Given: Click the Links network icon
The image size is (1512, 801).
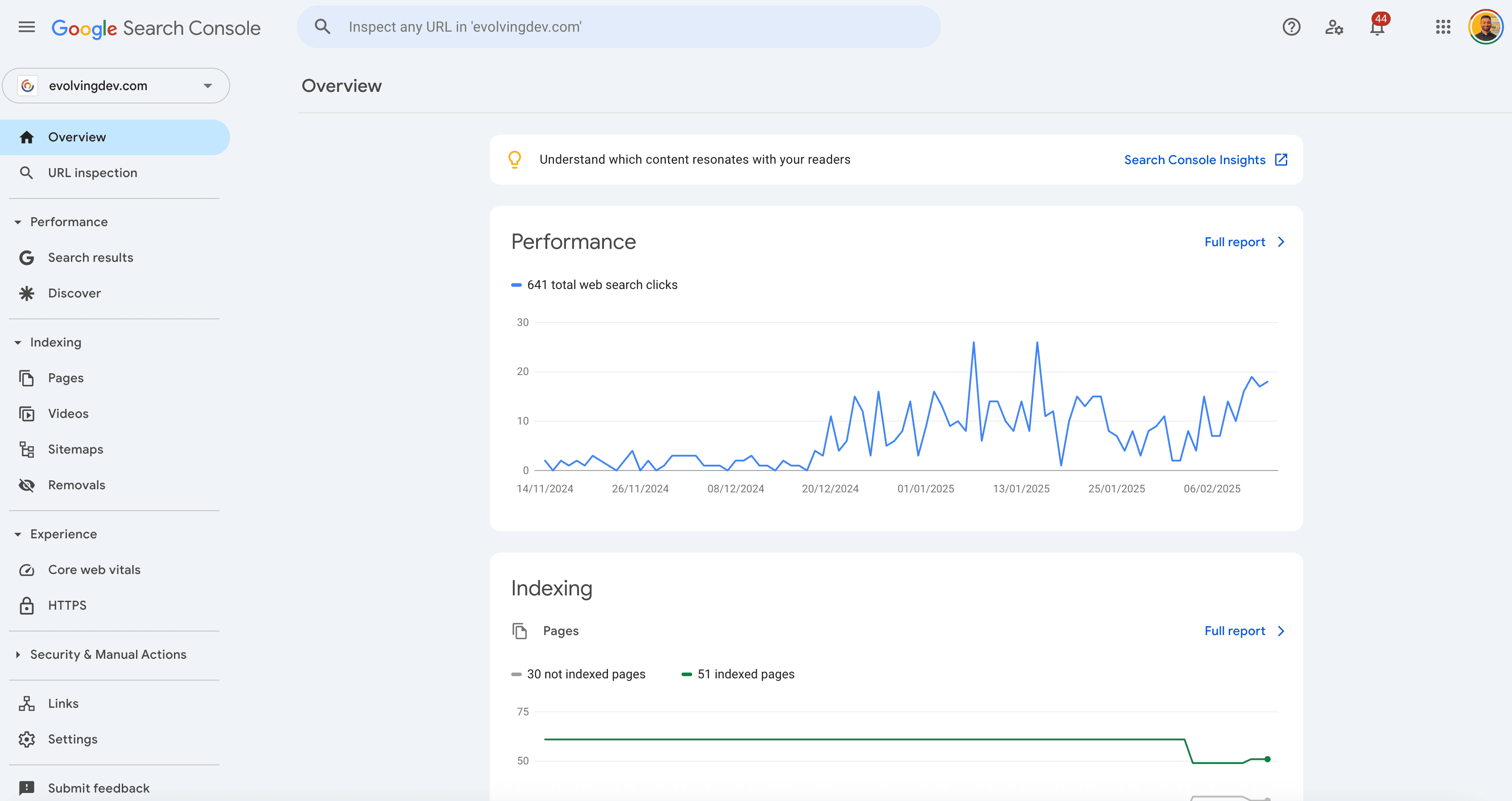Looking at the screenshot, I should click(26, 704).
